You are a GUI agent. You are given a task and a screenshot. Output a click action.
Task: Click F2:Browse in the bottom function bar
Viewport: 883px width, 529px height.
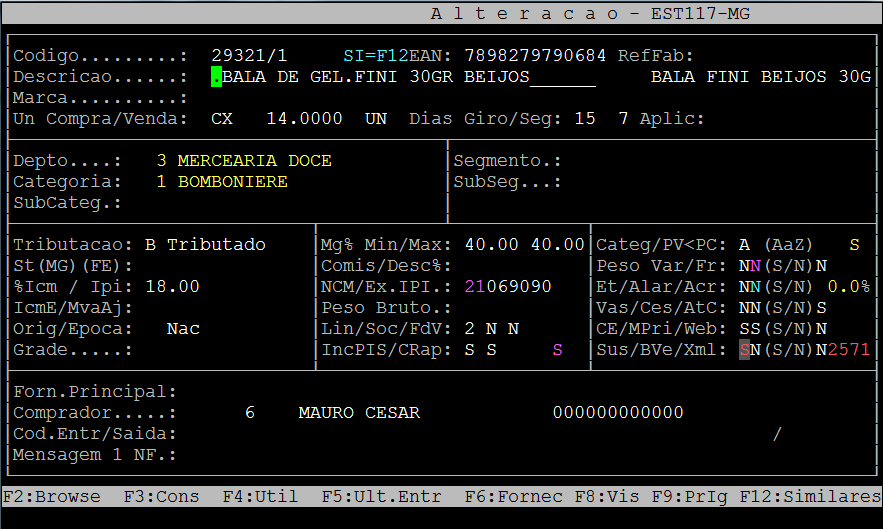point(52,496)
